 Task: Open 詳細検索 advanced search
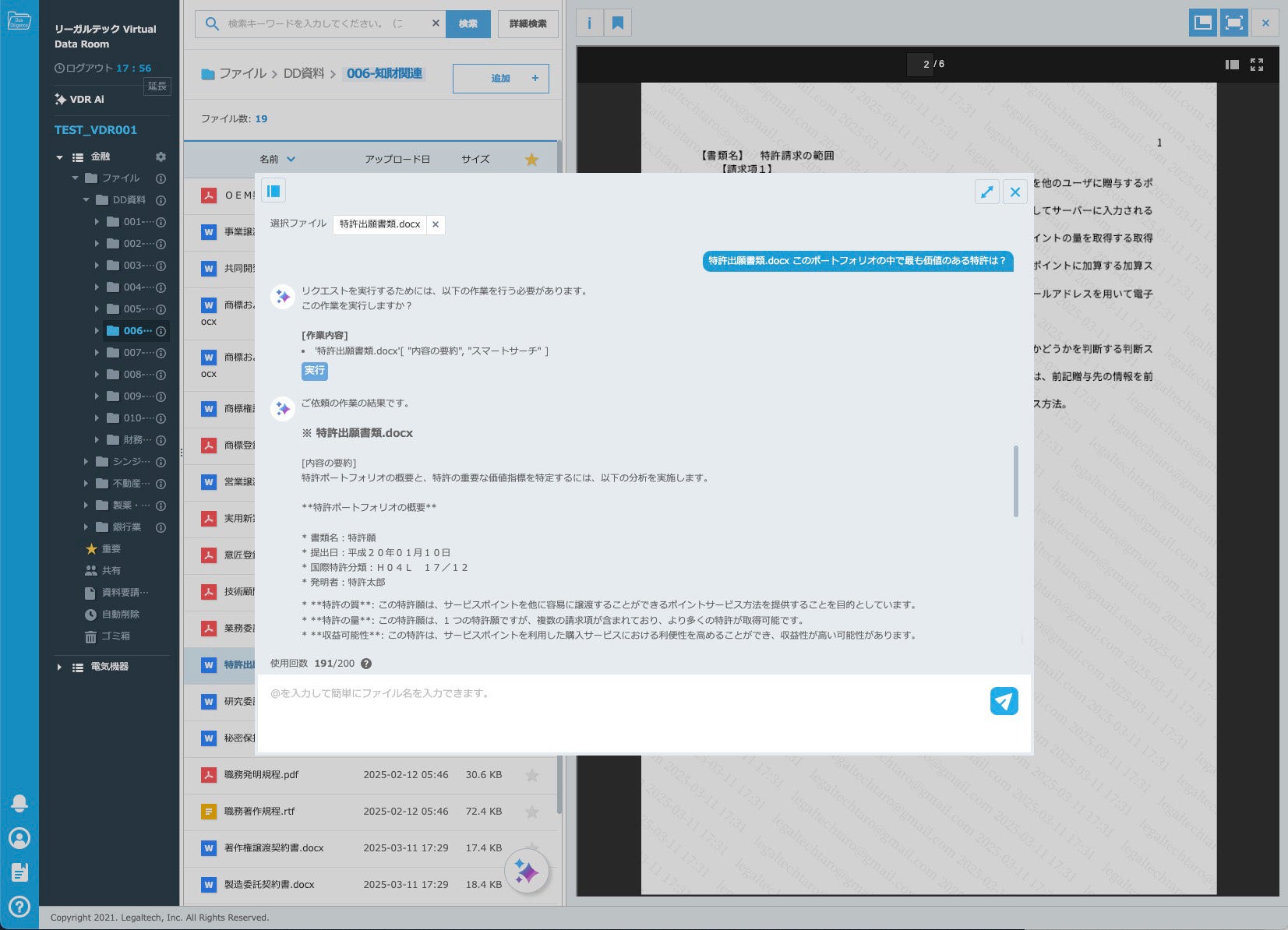528,24
